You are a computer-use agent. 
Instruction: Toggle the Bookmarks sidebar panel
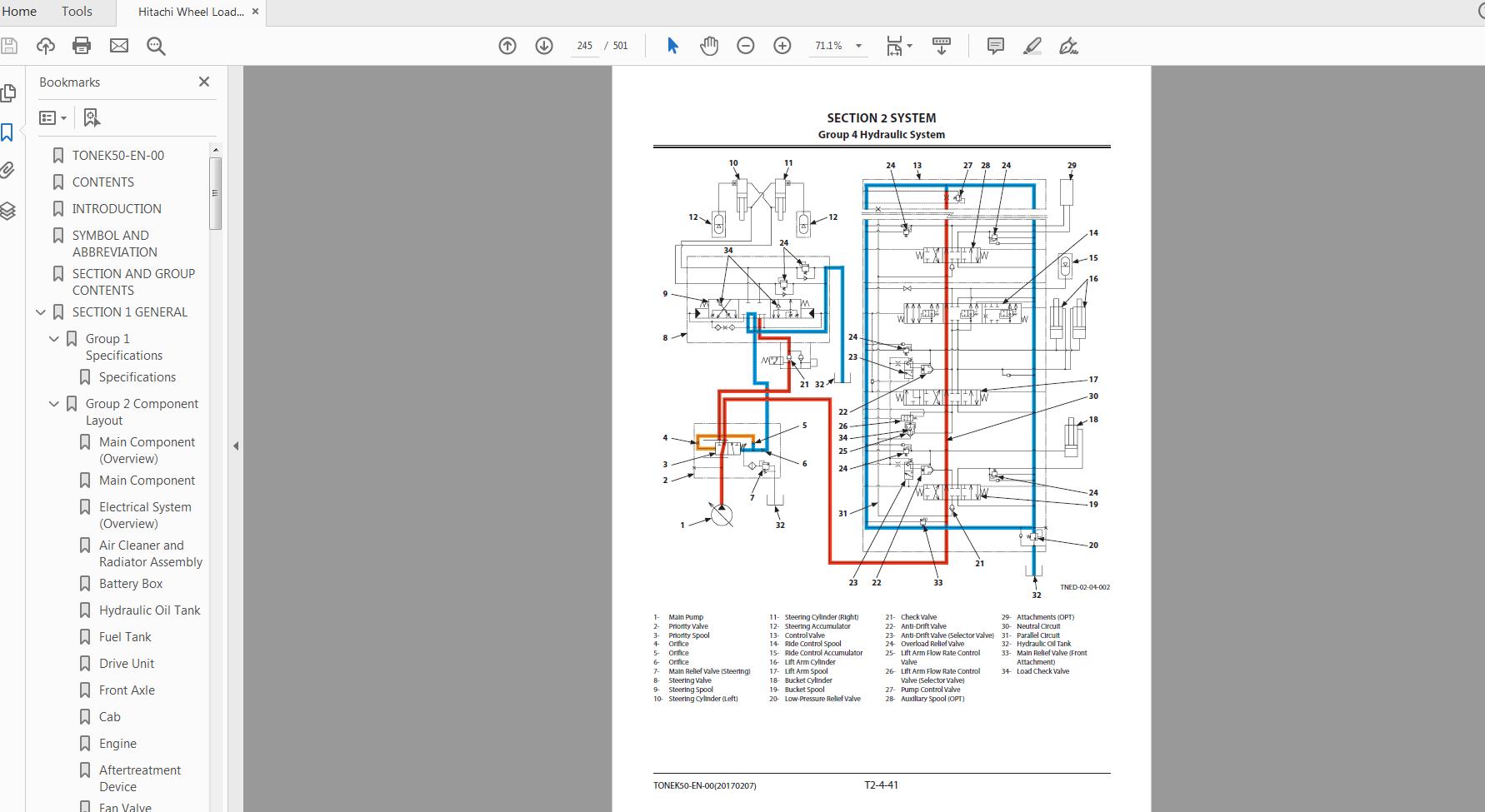click(x=9, y=132)
